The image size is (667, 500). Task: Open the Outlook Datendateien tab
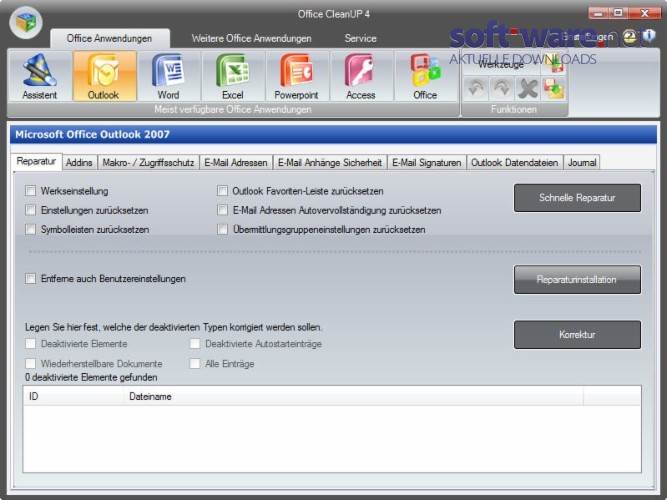(x=514, y=163)
